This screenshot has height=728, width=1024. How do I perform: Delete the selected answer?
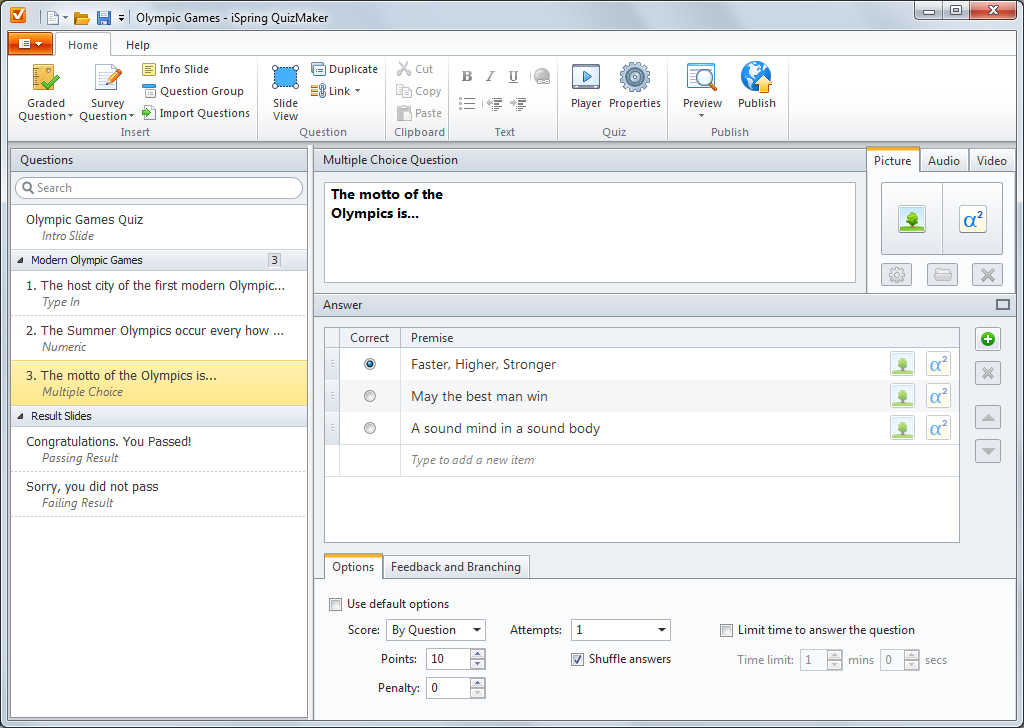click(x=988, y=373)
